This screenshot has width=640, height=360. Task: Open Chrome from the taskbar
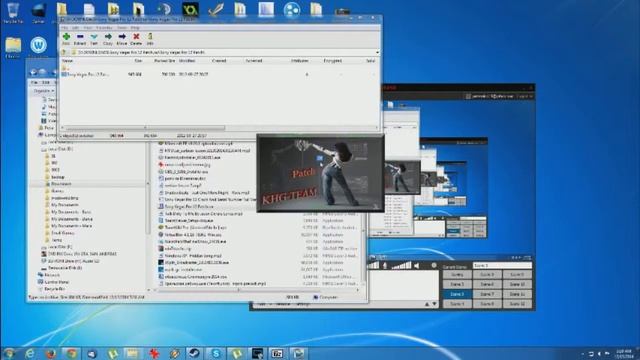(71, 353)
